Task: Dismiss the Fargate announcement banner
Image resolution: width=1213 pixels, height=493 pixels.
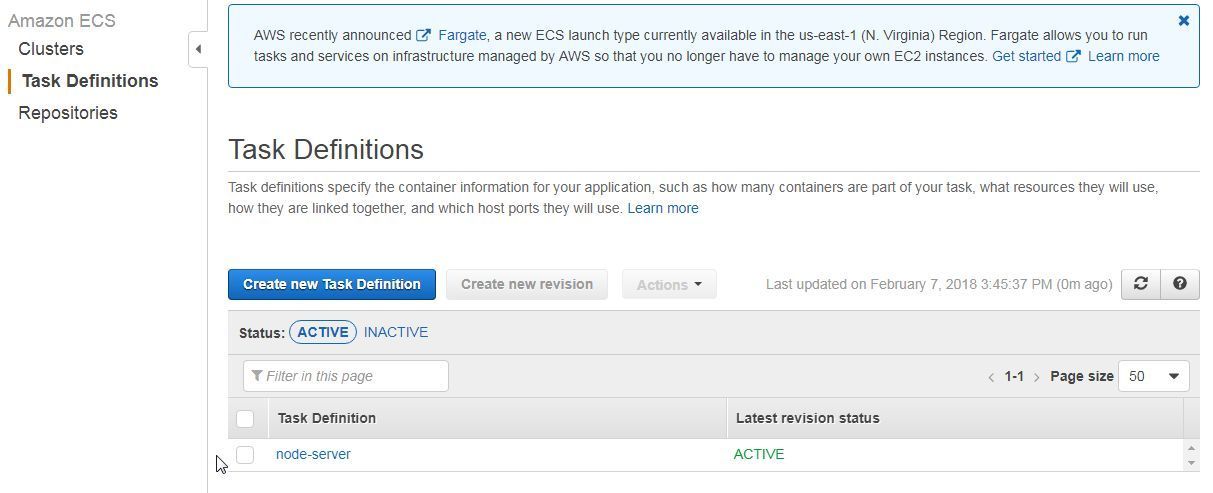Action: pyautogui.click(x=1184, y=20)
